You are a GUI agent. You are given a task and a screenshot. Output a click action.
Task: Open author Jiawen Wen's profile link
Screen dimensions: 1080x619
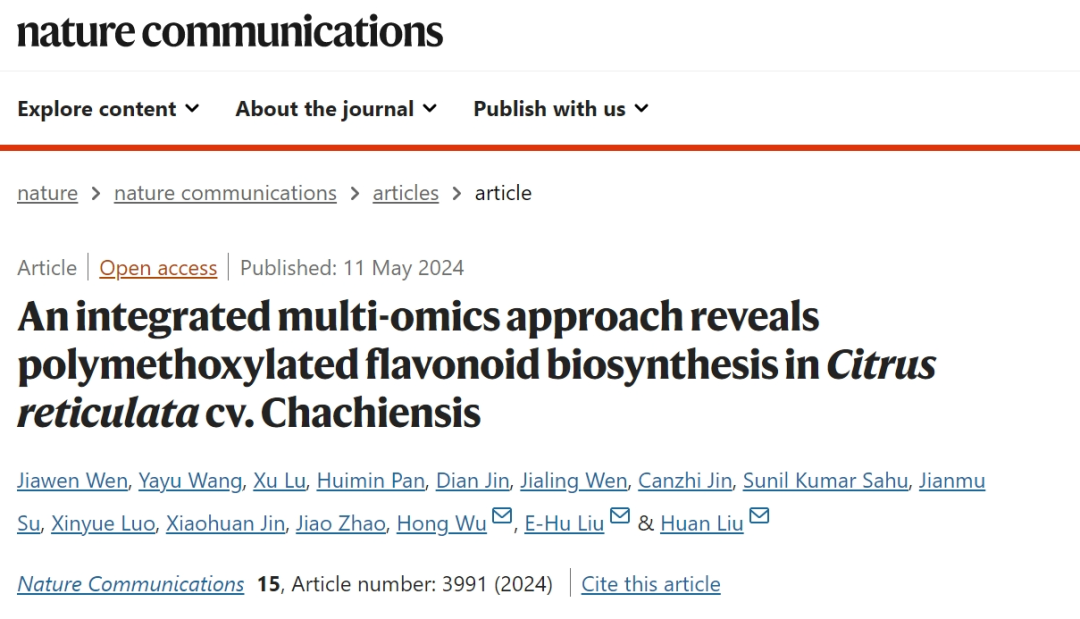[72, 481]
